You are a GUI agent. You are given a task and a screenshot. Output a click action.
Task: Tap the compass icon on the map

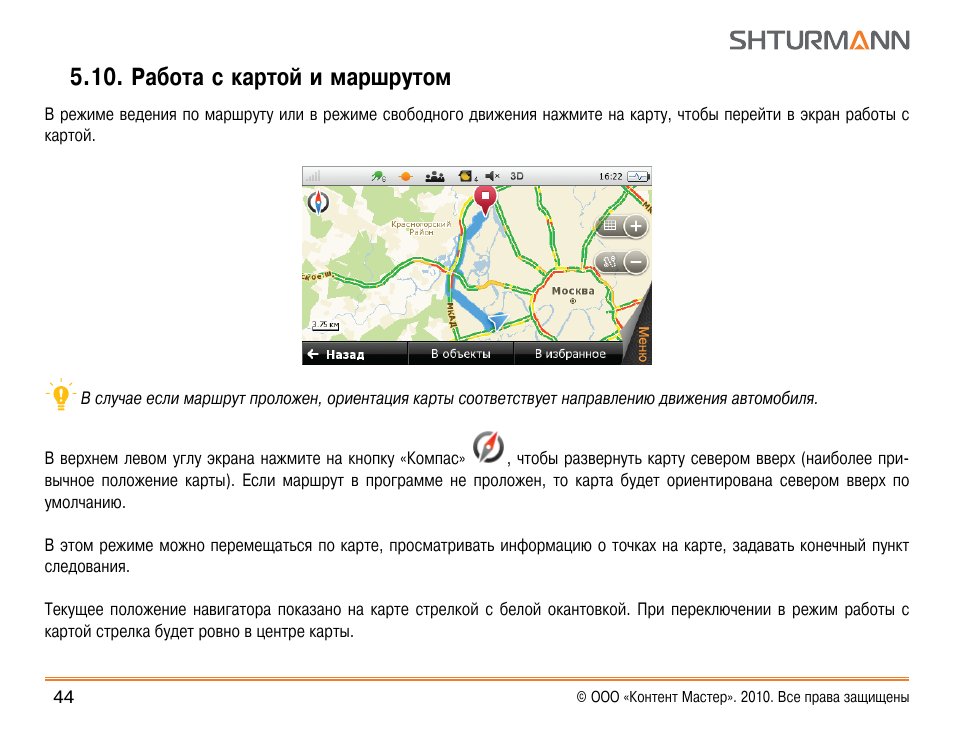tap(318, 203)
